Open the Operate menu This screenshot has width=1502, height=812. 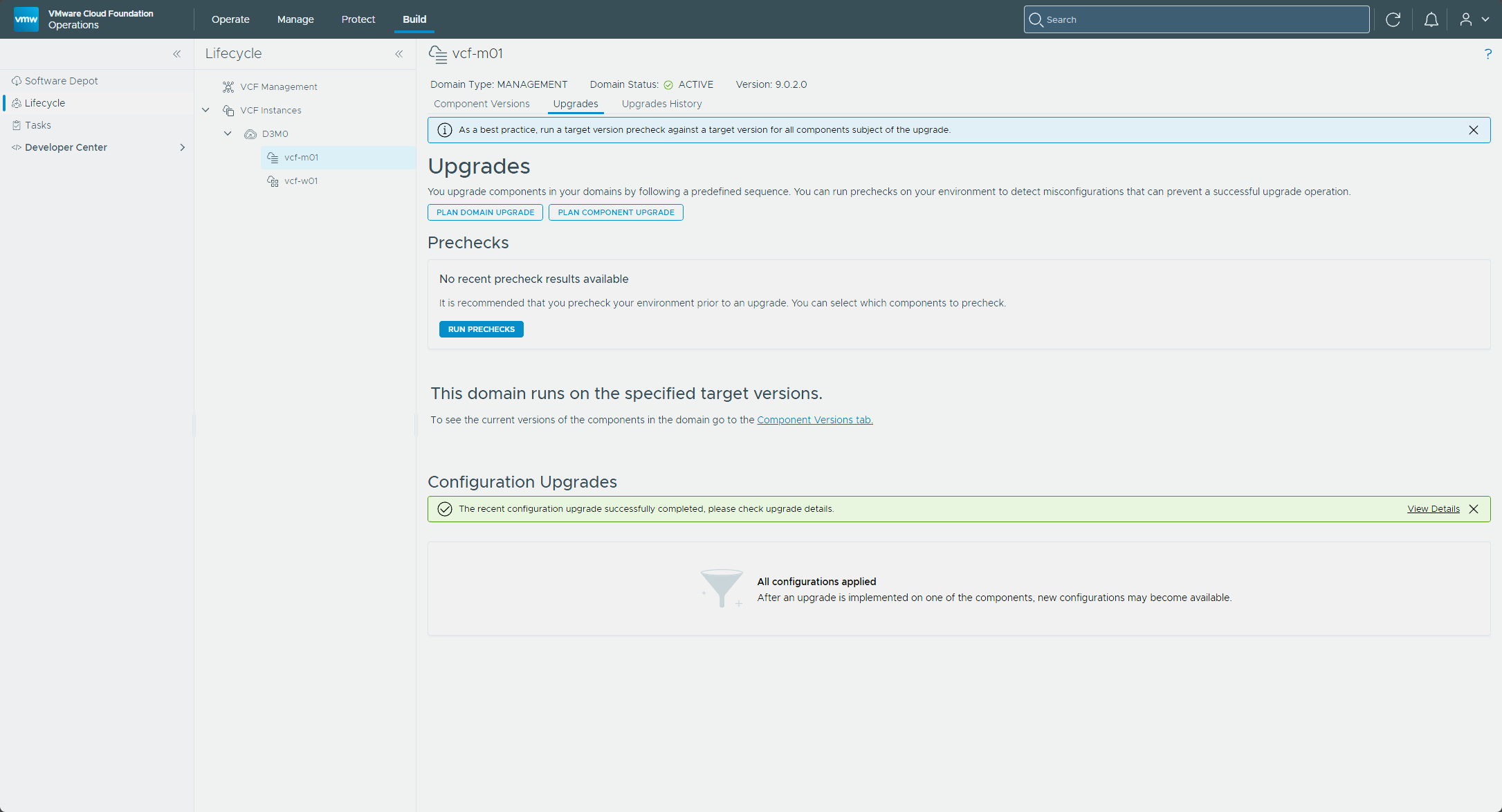point(230,19)
